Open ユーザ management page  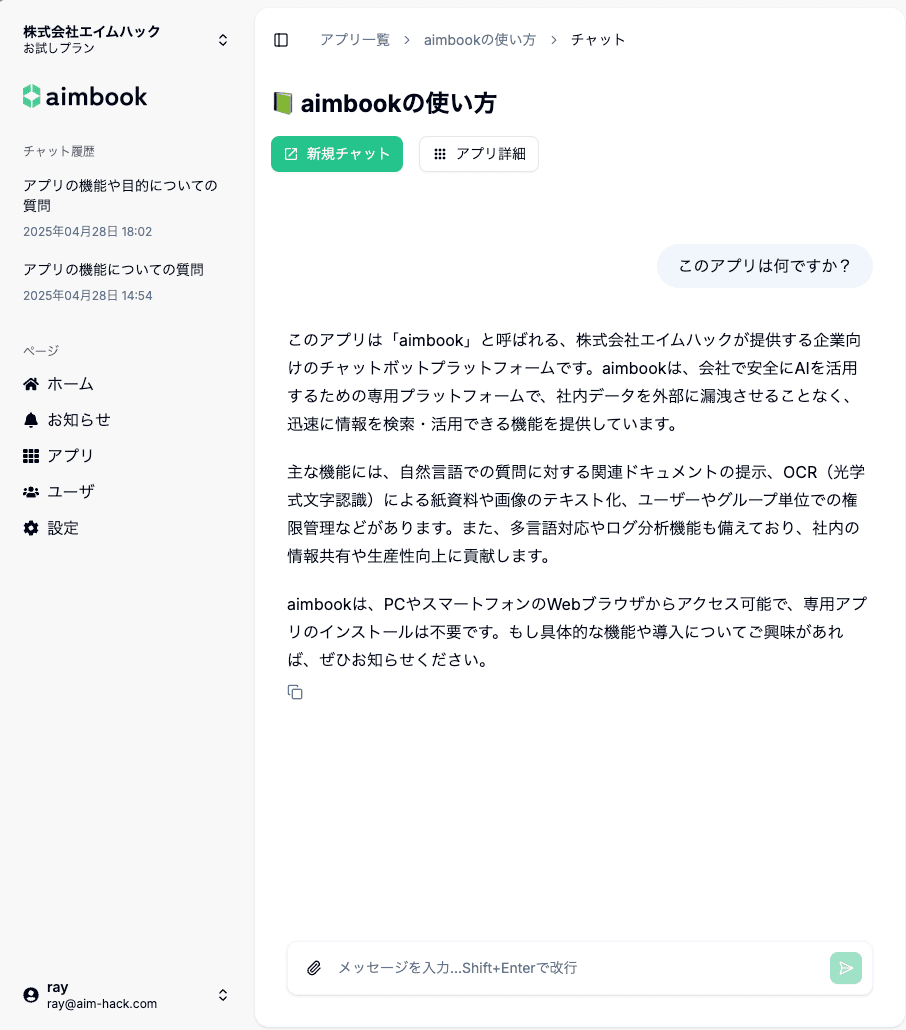(x=70, y=492)
